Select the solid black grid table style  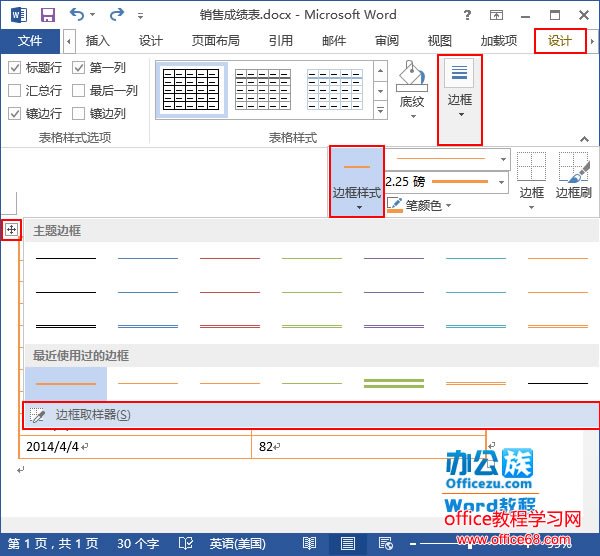coord(191,90)
